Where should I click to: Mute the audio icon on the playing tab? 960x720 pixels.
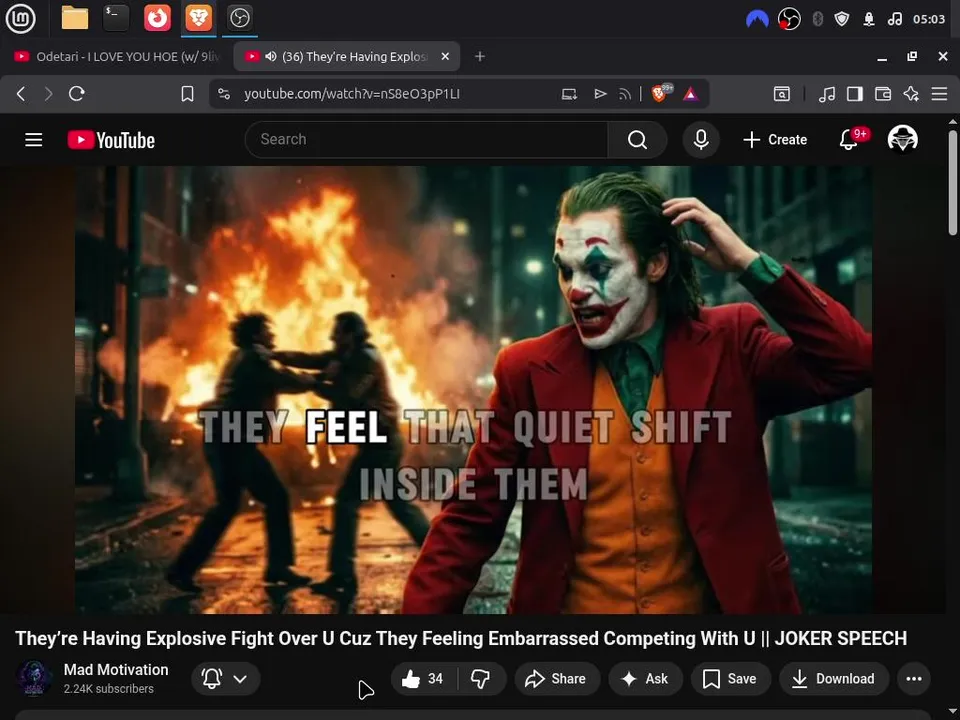tap(271, 56)
